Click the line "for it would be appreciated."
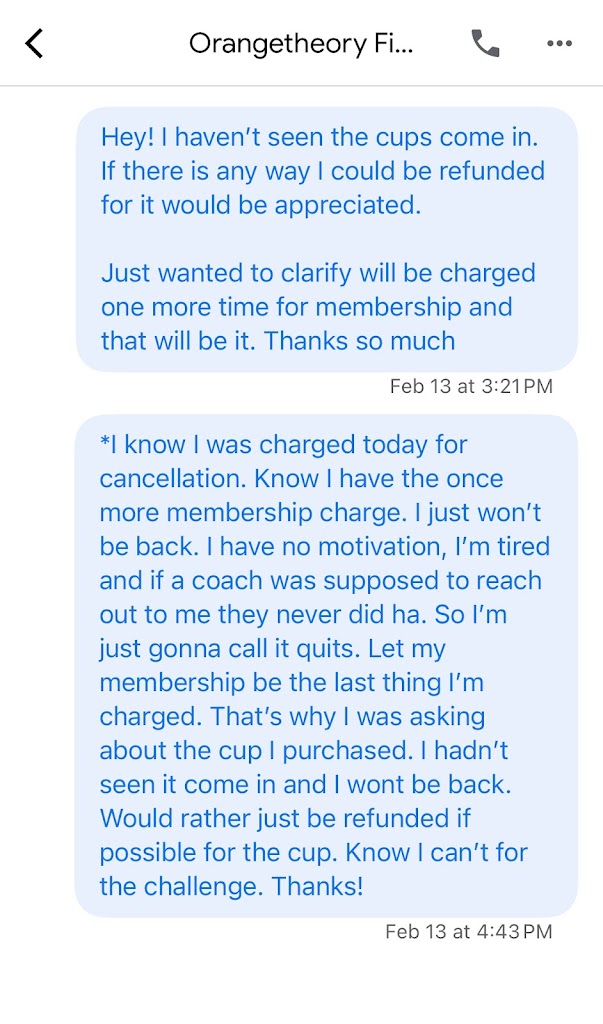The width and height of the screenshot is (603, 1024). (259, 204)
